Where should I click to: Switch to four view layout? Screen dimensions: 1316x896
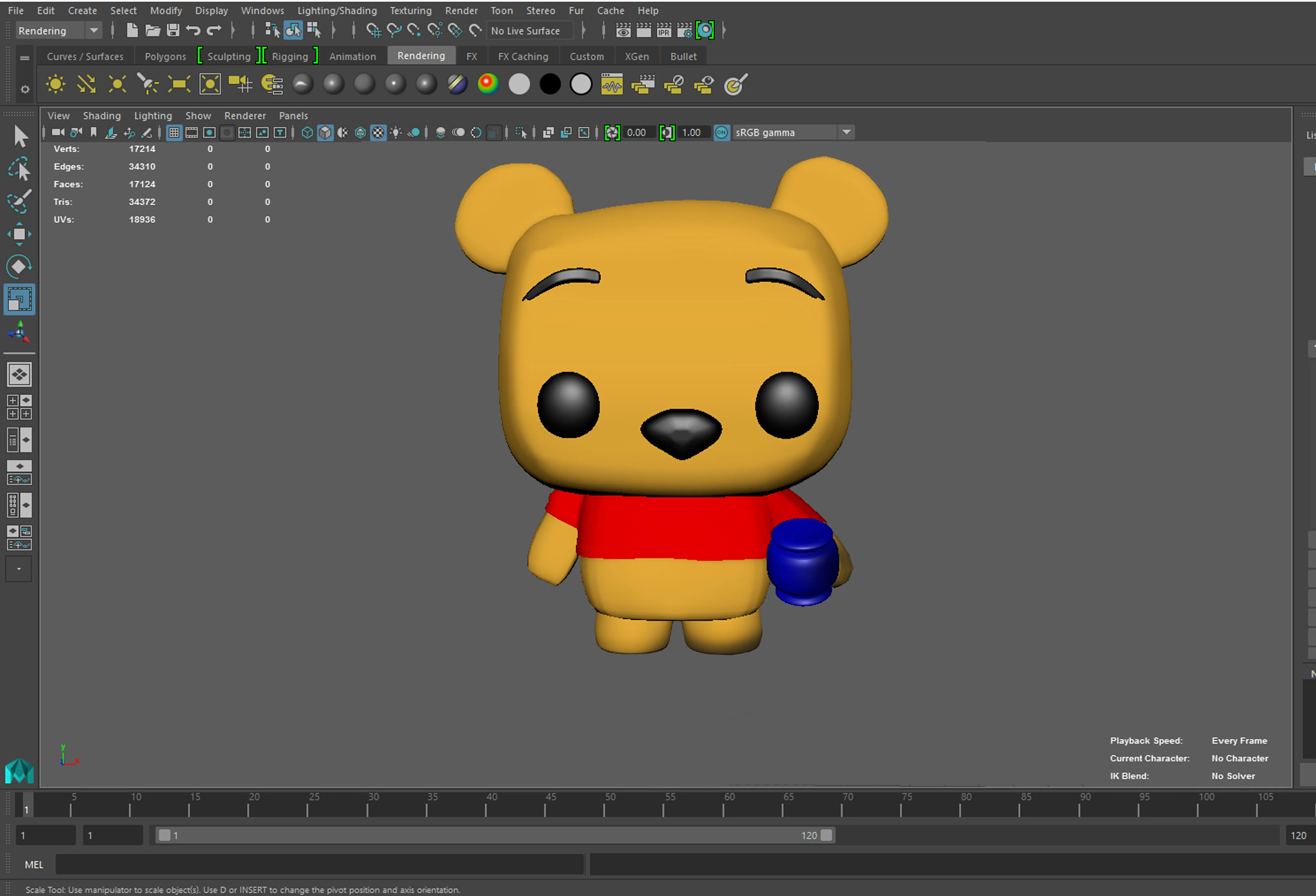point(19,407)
